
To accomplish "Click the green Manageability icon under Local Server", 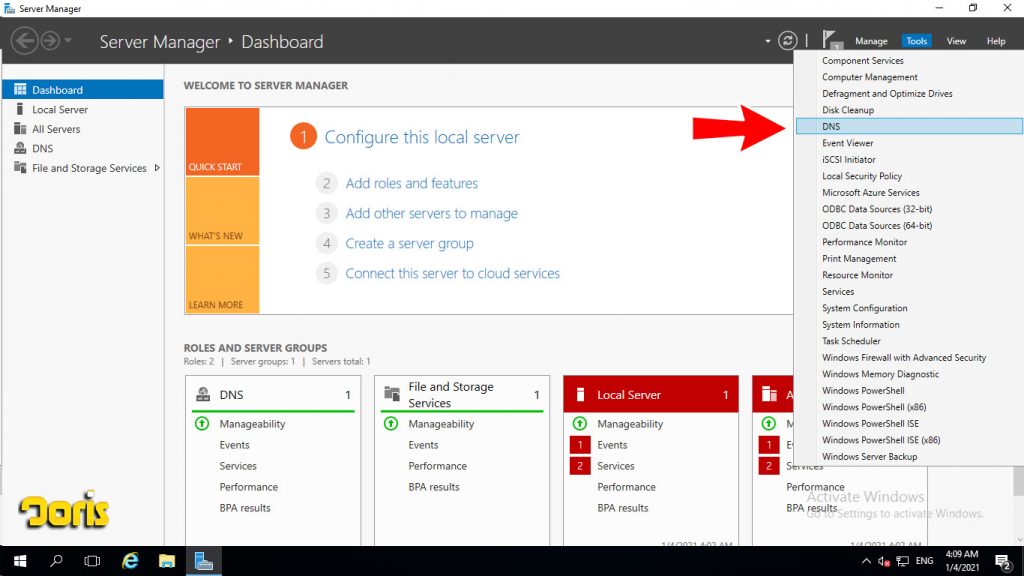I will [579, 423].
